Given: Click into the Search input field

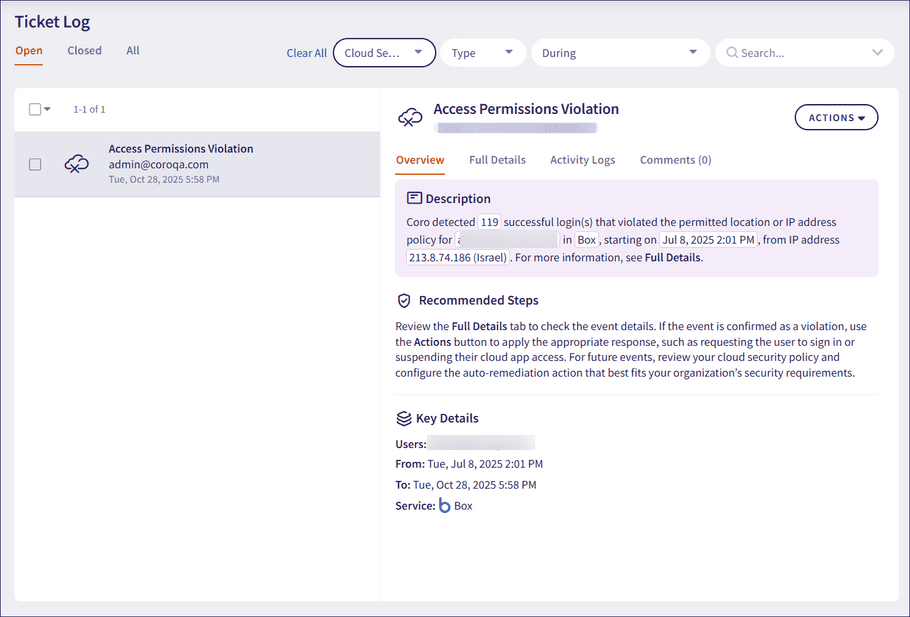Looking at the screenshot, I should [800, 53].
